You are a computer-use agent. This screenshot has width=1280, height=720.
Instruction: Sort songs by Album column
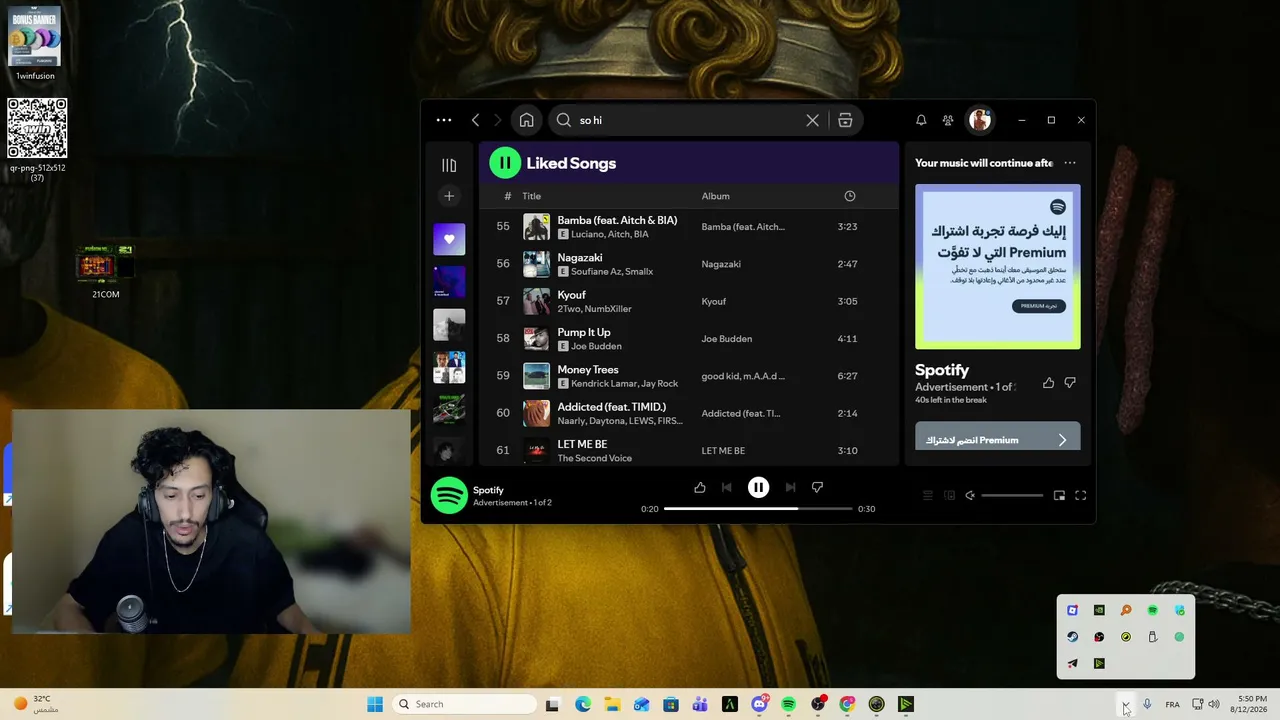pyautogui.click(x=715, y=196)
